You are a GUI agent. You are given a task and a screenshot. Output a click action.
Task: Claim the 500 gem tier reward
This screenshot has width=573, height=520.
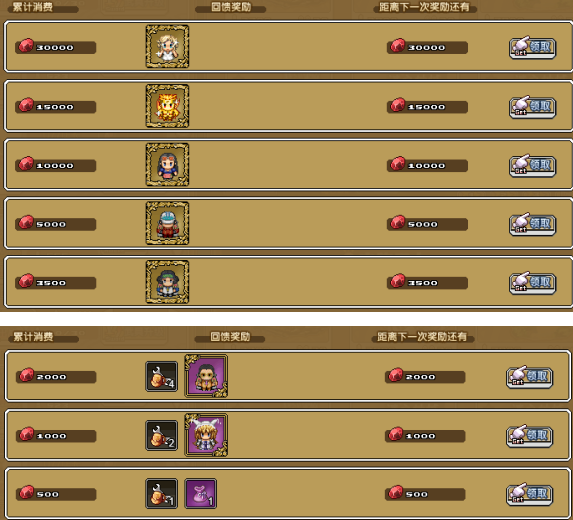tap(530, 494)
